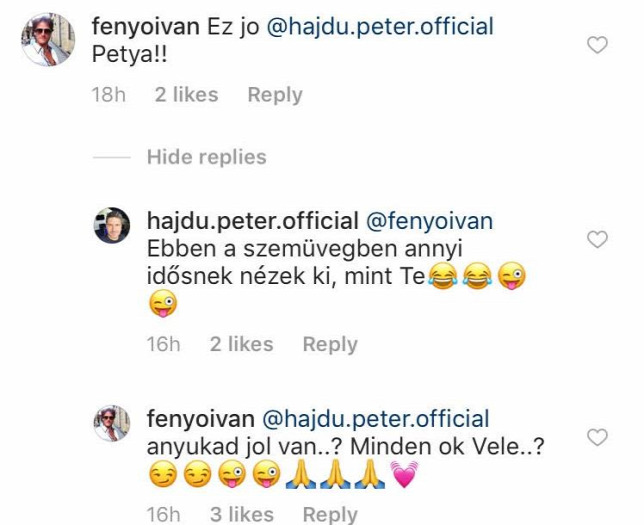This screenshot has height=525, width=644.
Task: Open the fenyoivan username on the bottom reply
Action: pyautogui.click(x=201, y=419)
